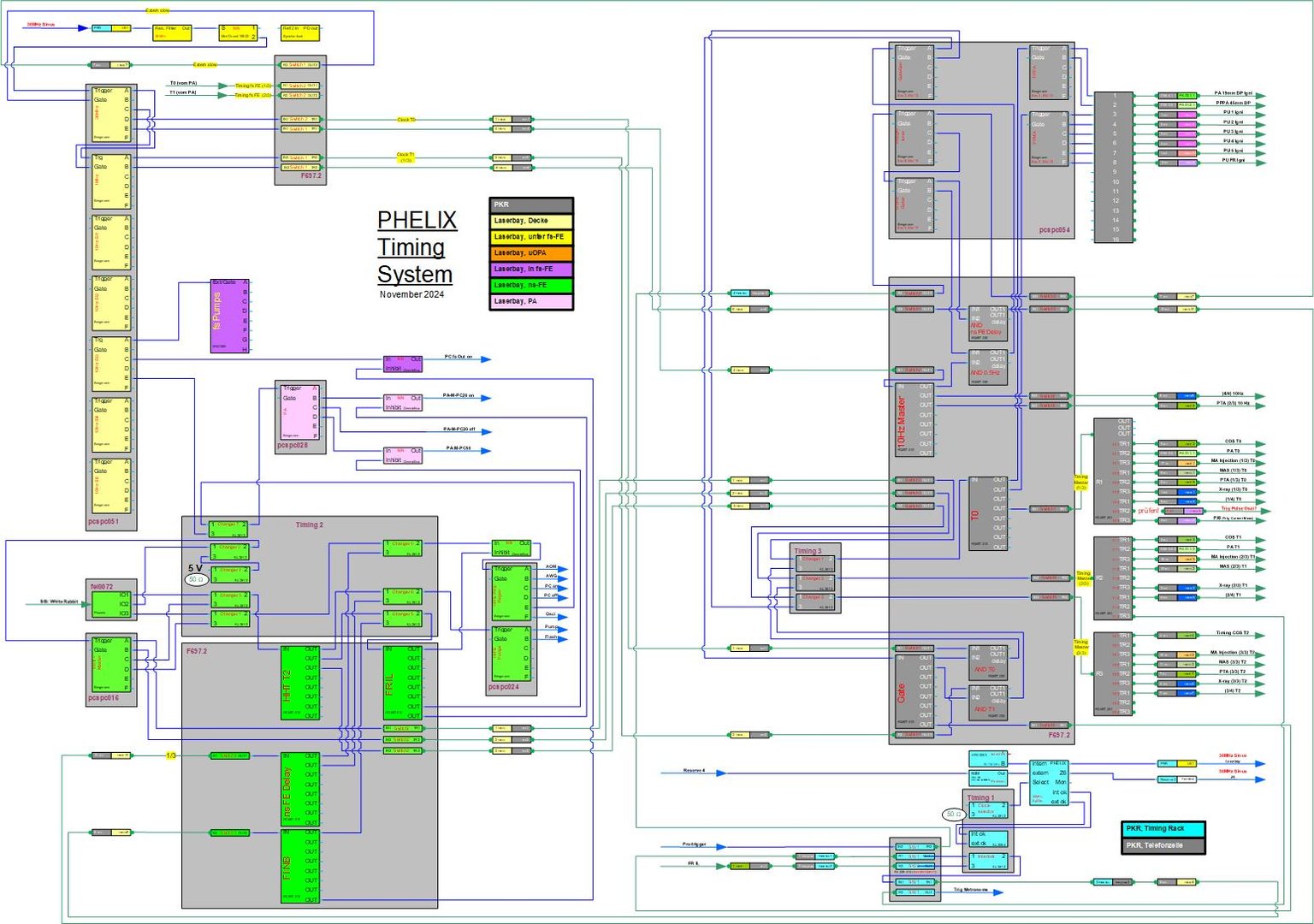Click the PKR grey legend entry
Viewport: 1314px width, 924px height.
click(x=530, y=205)
